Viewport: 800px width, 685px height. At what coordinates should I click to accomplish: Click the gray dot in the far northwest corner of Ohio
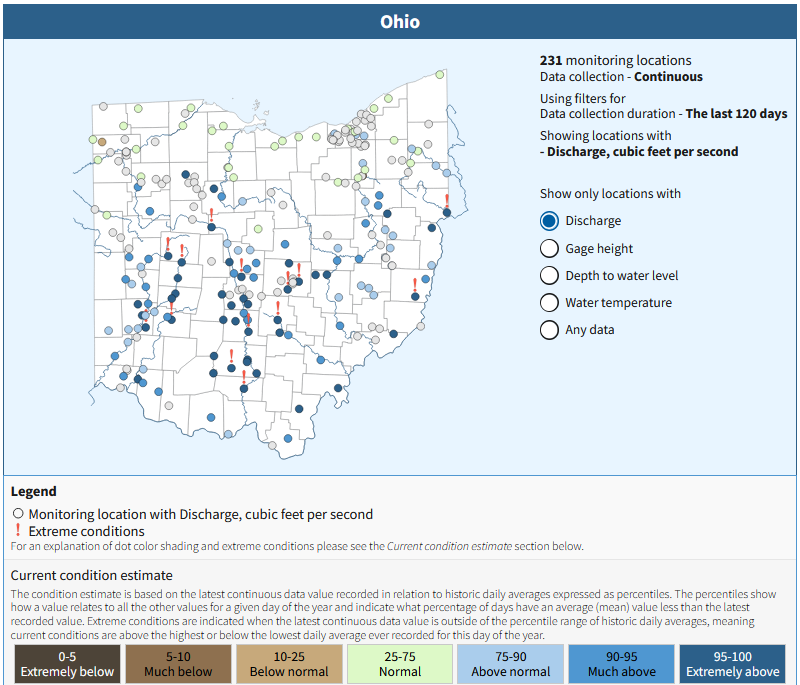(x=104, y=107)
